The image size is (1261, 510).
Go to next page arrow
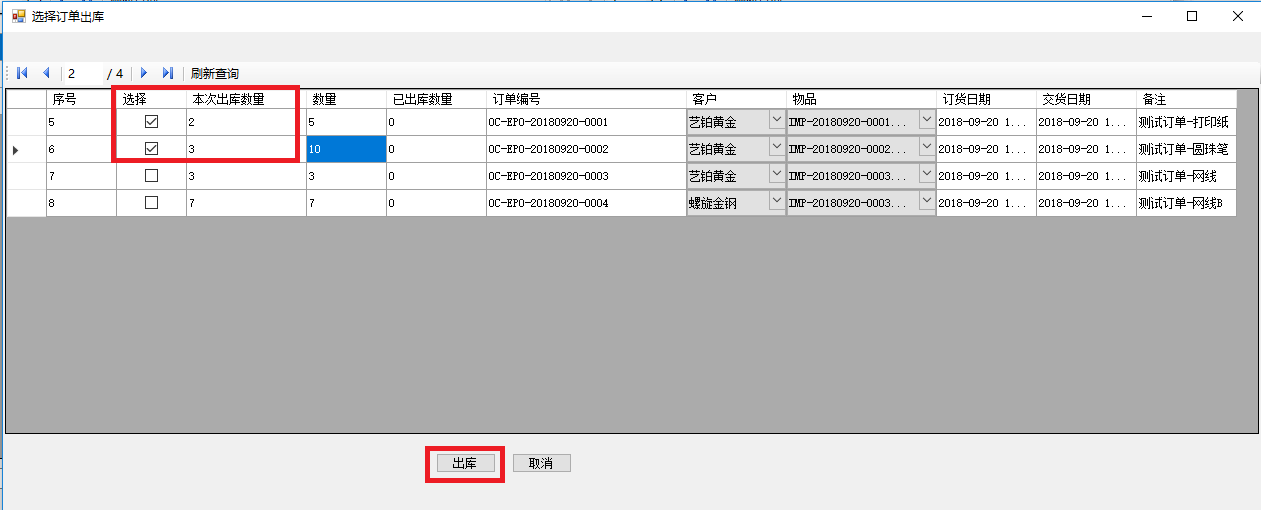(x=144, y=73)
